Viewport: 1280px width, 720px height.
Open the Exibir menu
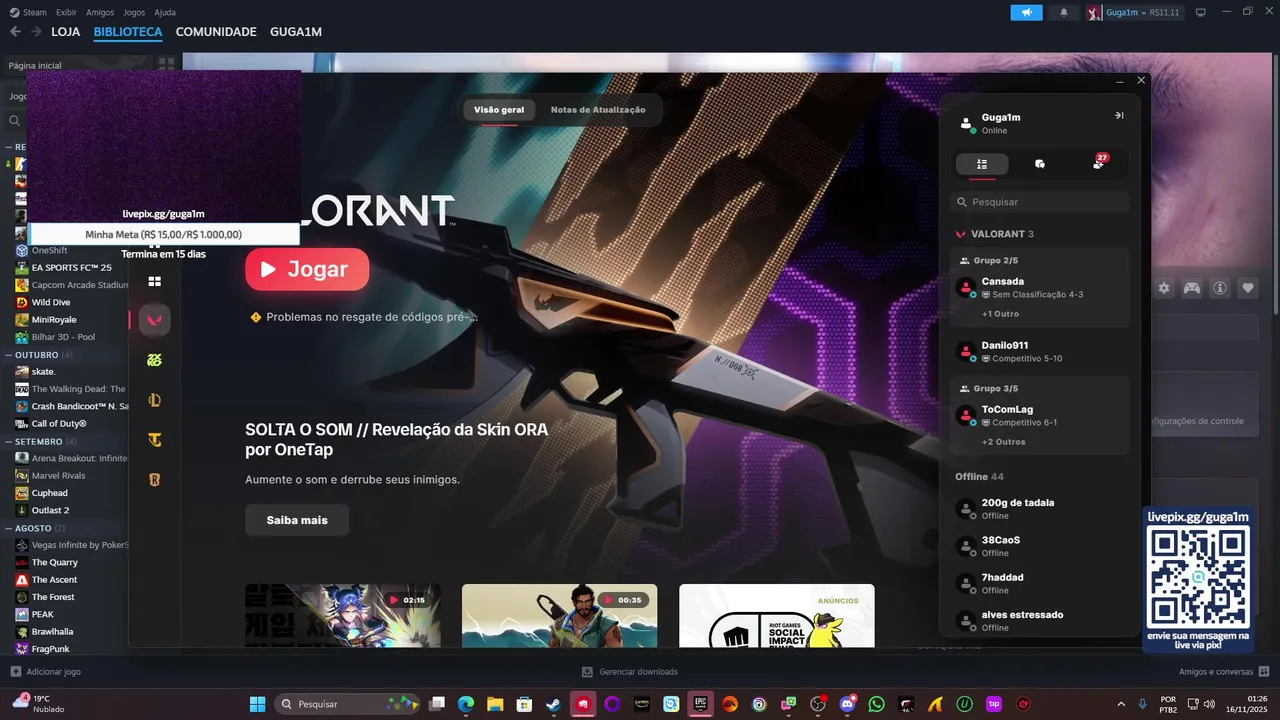(66, 12)
